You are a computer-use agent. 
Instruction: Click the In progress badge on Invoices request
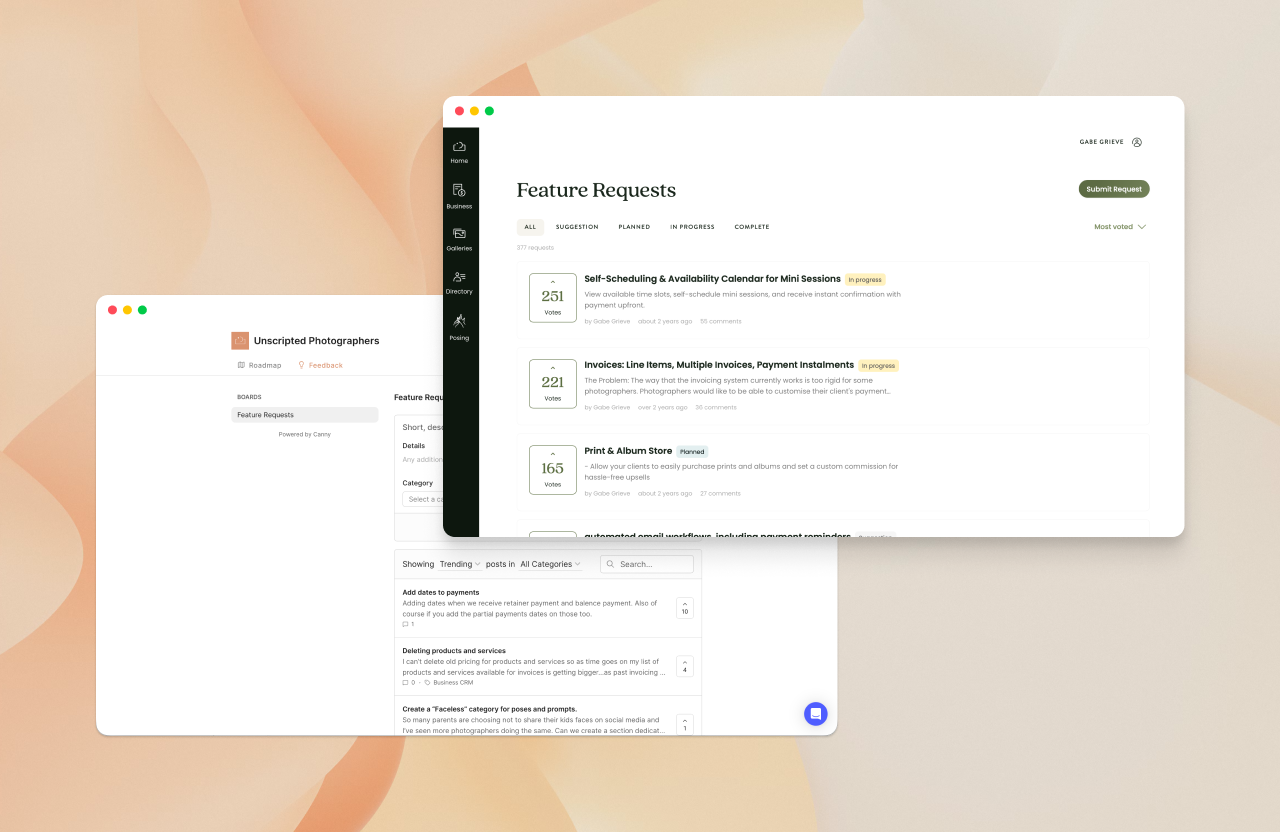(x=879, y=366)
